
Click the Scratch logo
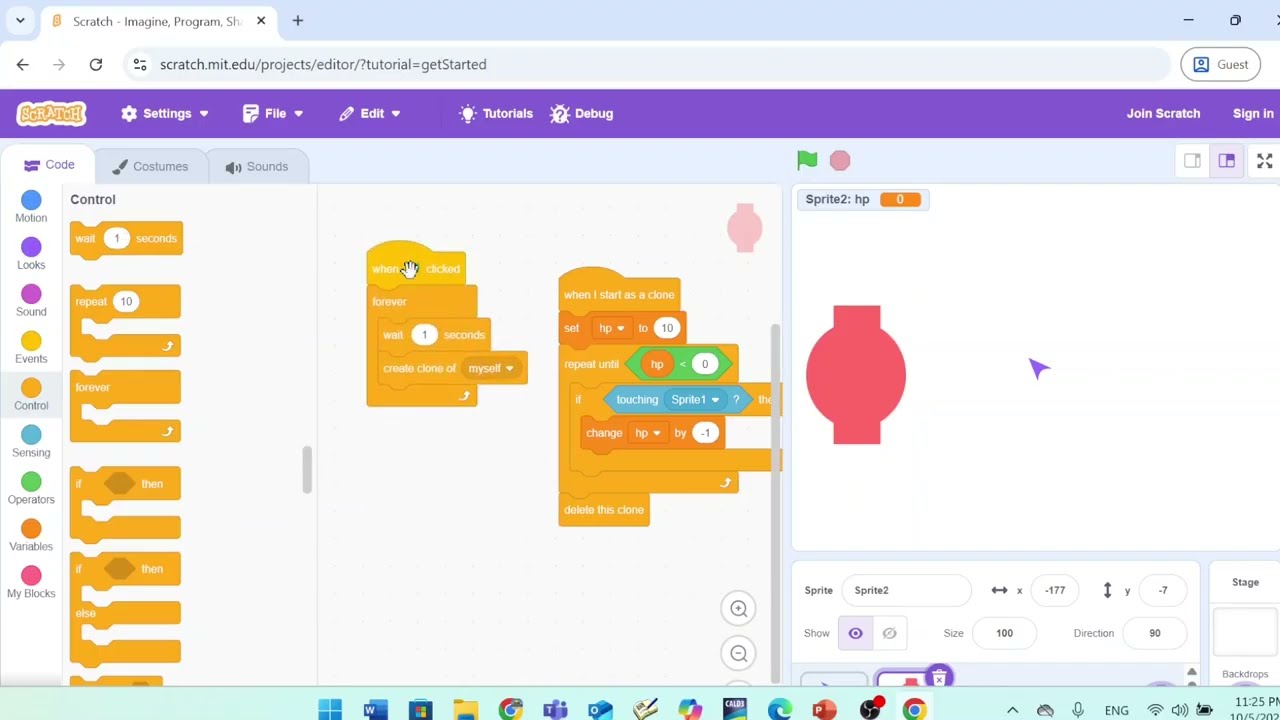51,113
